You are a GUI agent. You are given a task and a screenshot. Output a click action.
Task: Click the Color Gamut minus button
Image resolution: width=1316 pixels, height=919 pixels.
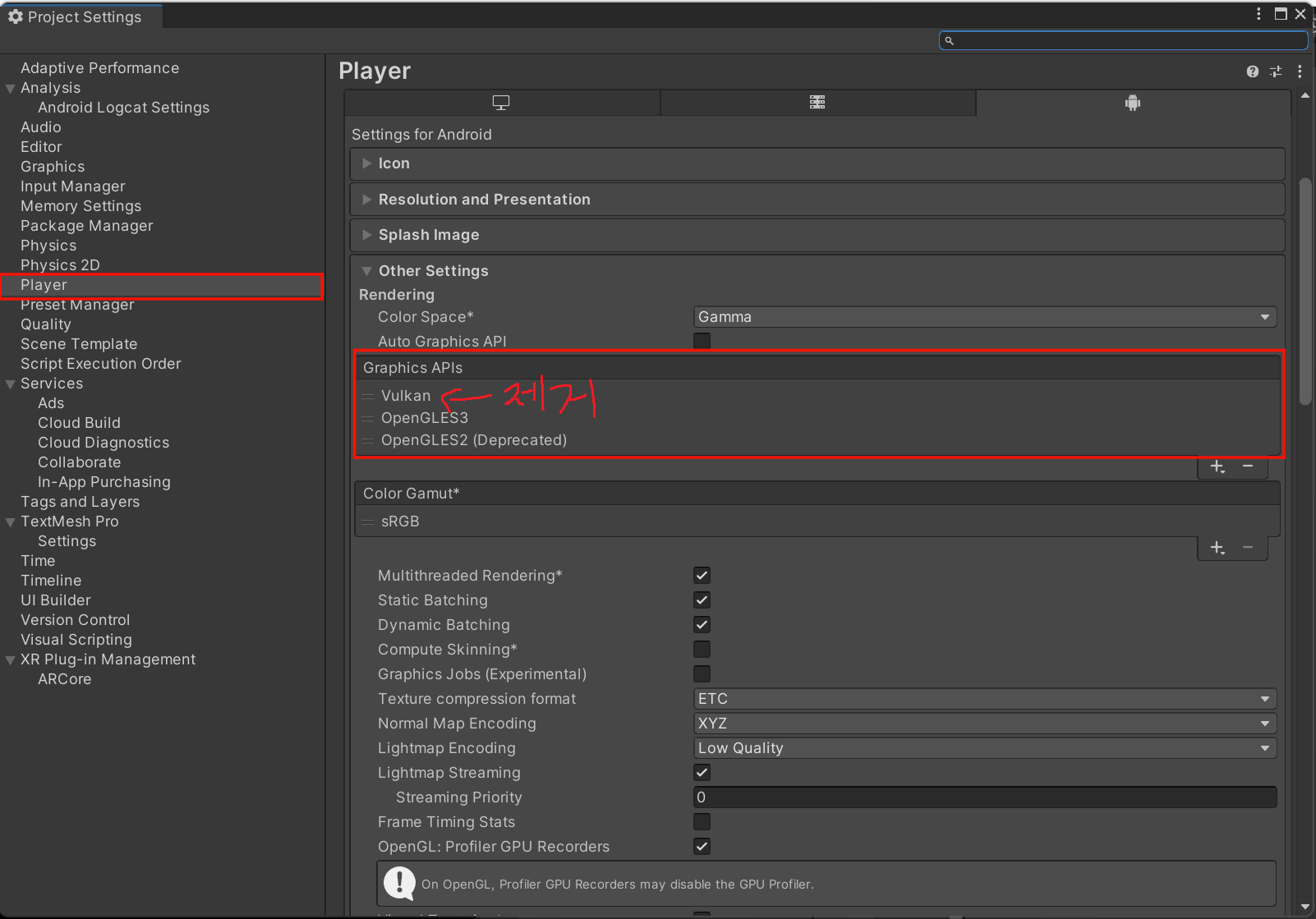tap(1248, 548)
